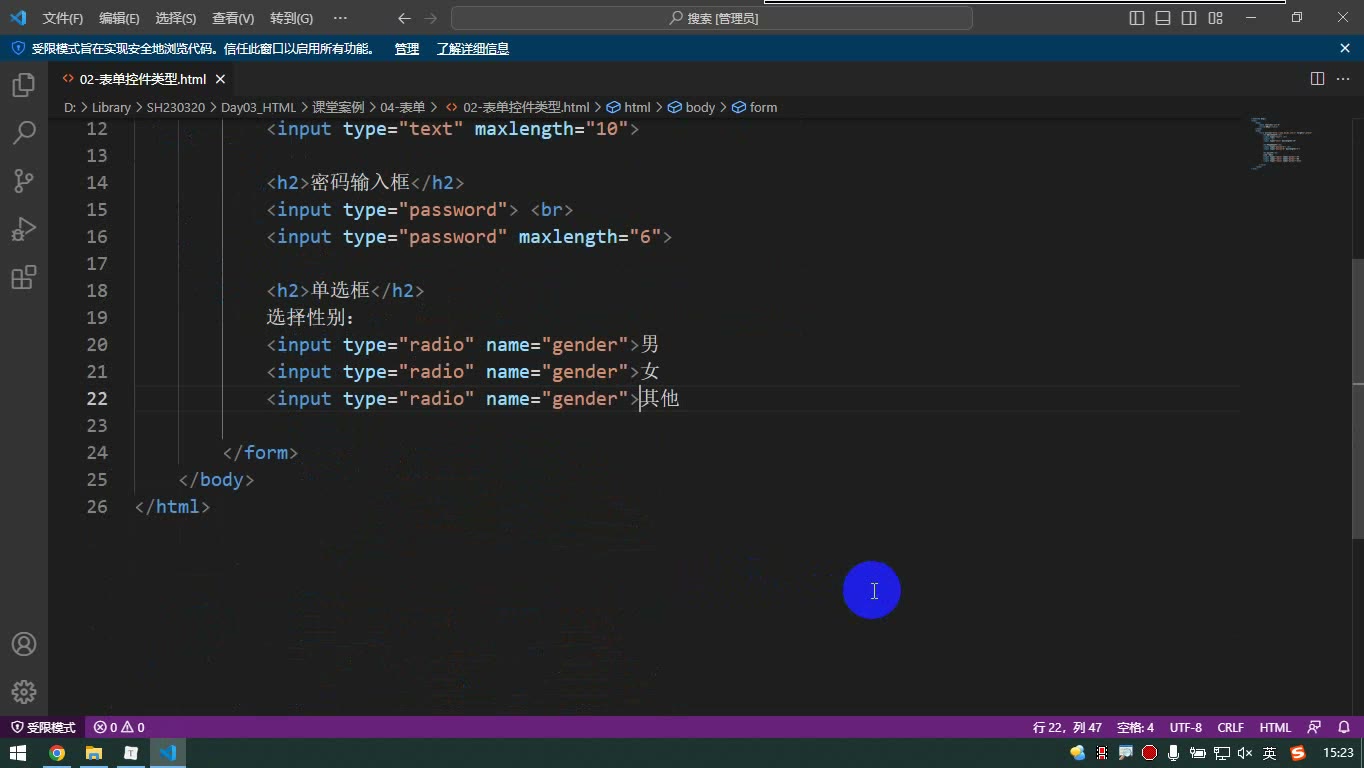Click the editor minimap preview

pyautogui.click(x=1280, y=144)
